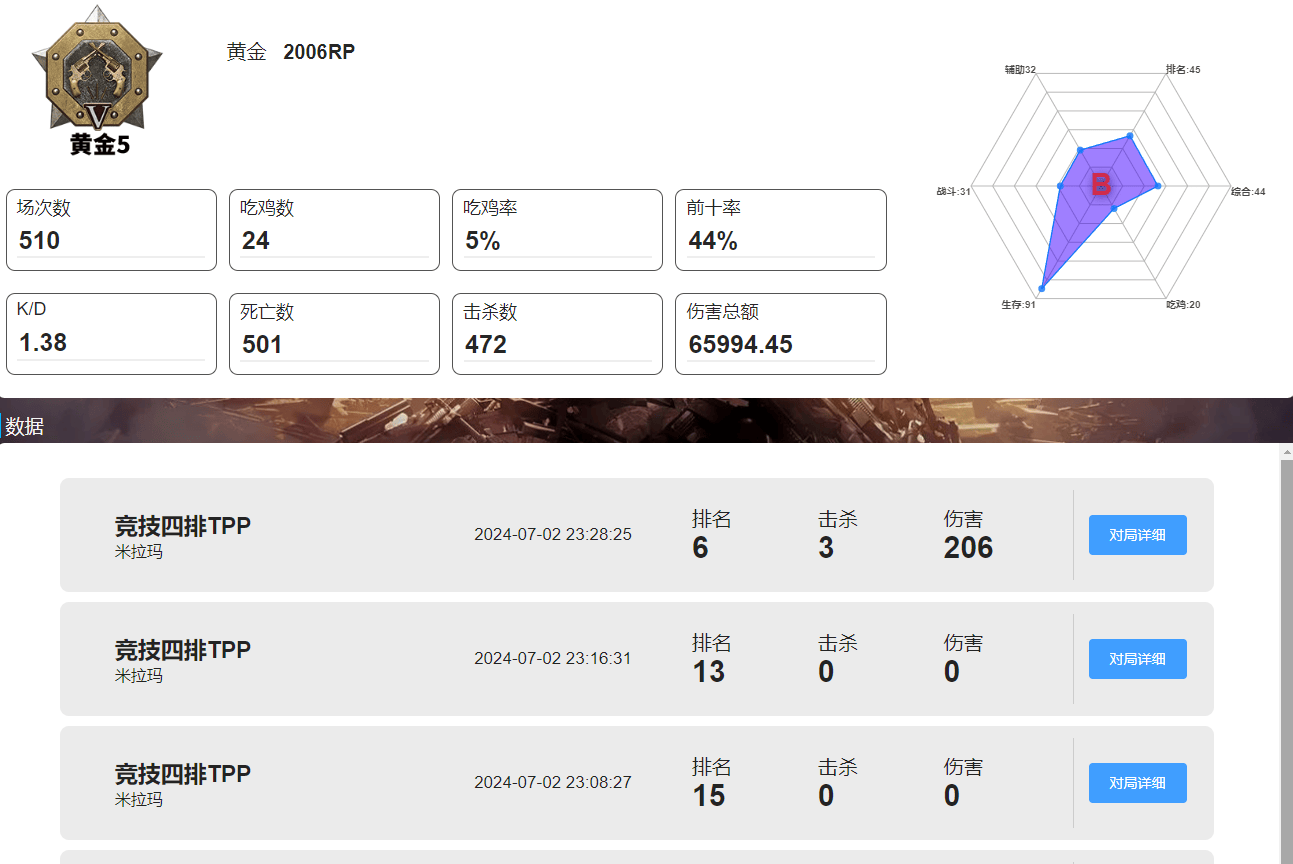1293x864 pixels.
Task: Click the 辅助:32 radar axis label
Action: point(1020,70)
